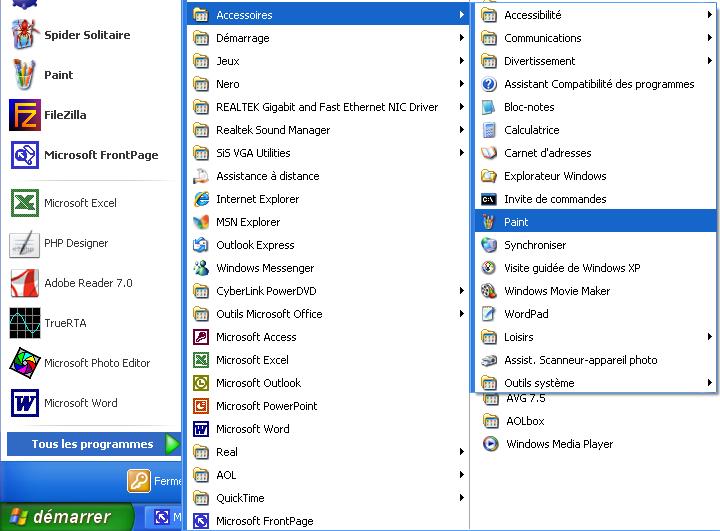This screenshot has width=720, height=531.
Task: Open Visite guidée de Windows XP entry
Action: pos(596,268)
